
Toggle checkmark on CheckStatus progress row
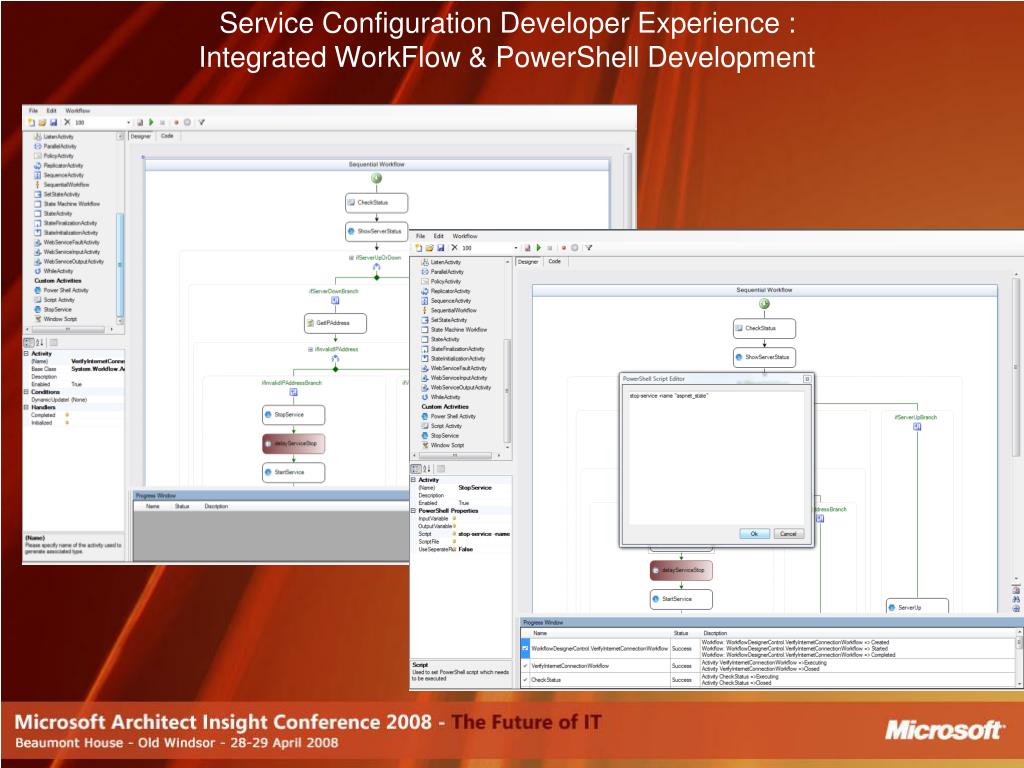pyautogui.click(x=525, y=680)
